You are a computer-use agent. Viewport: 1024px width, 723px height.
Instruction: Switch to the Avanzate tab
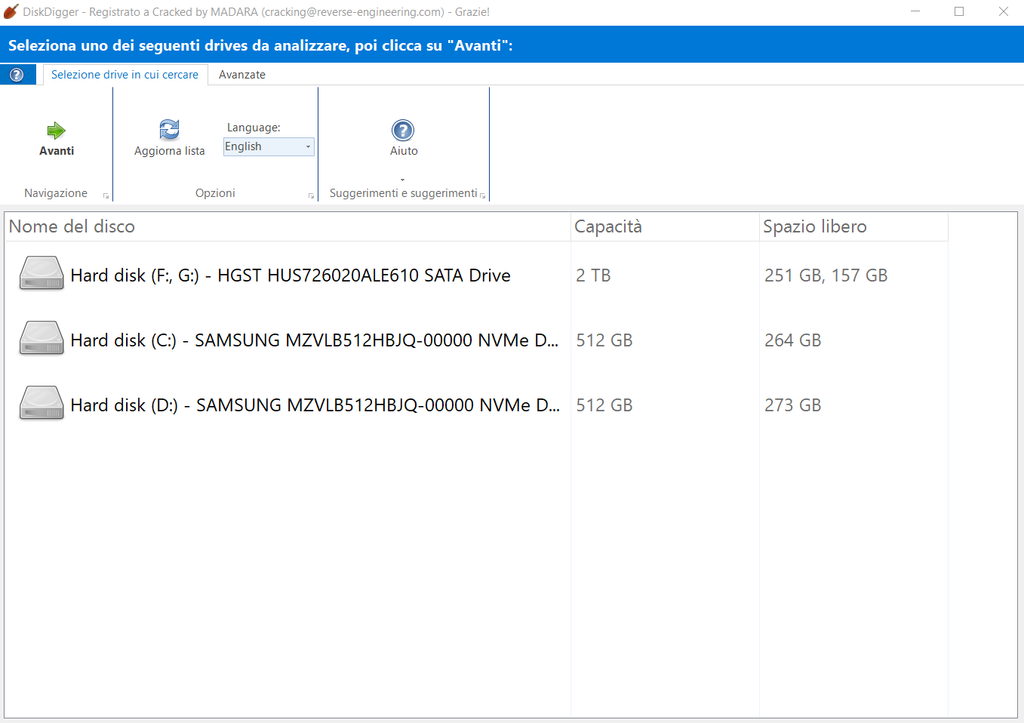(x=242, y=74)
